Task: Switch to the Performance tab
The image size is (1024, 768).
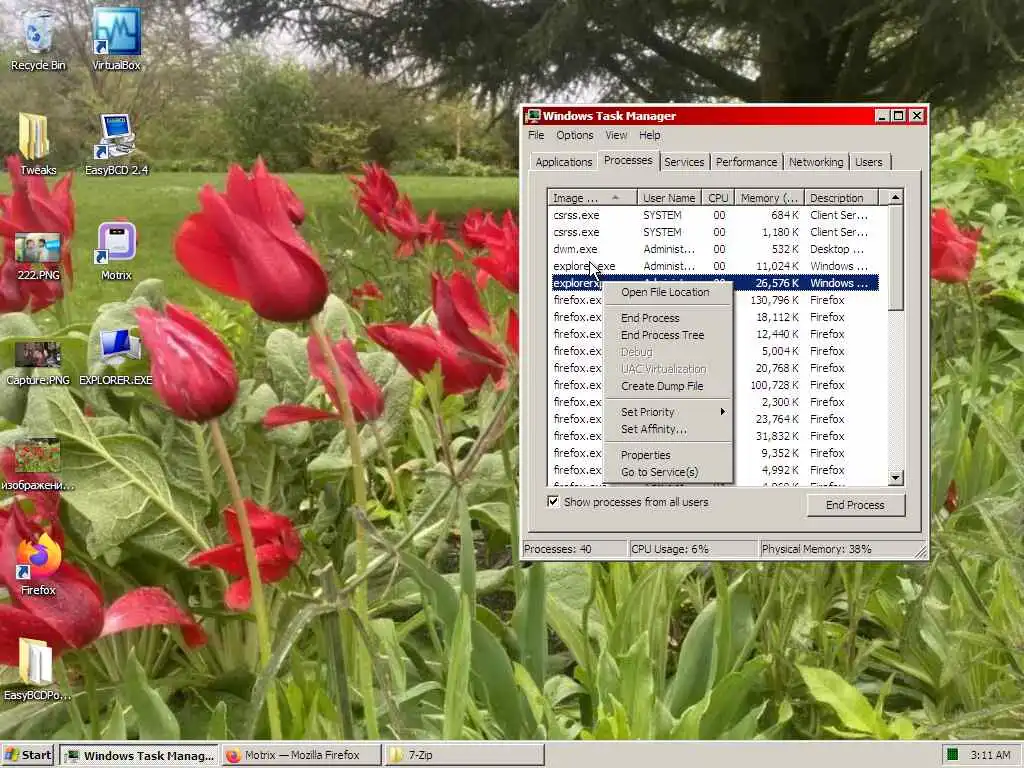Action: [x=746, y=162]
